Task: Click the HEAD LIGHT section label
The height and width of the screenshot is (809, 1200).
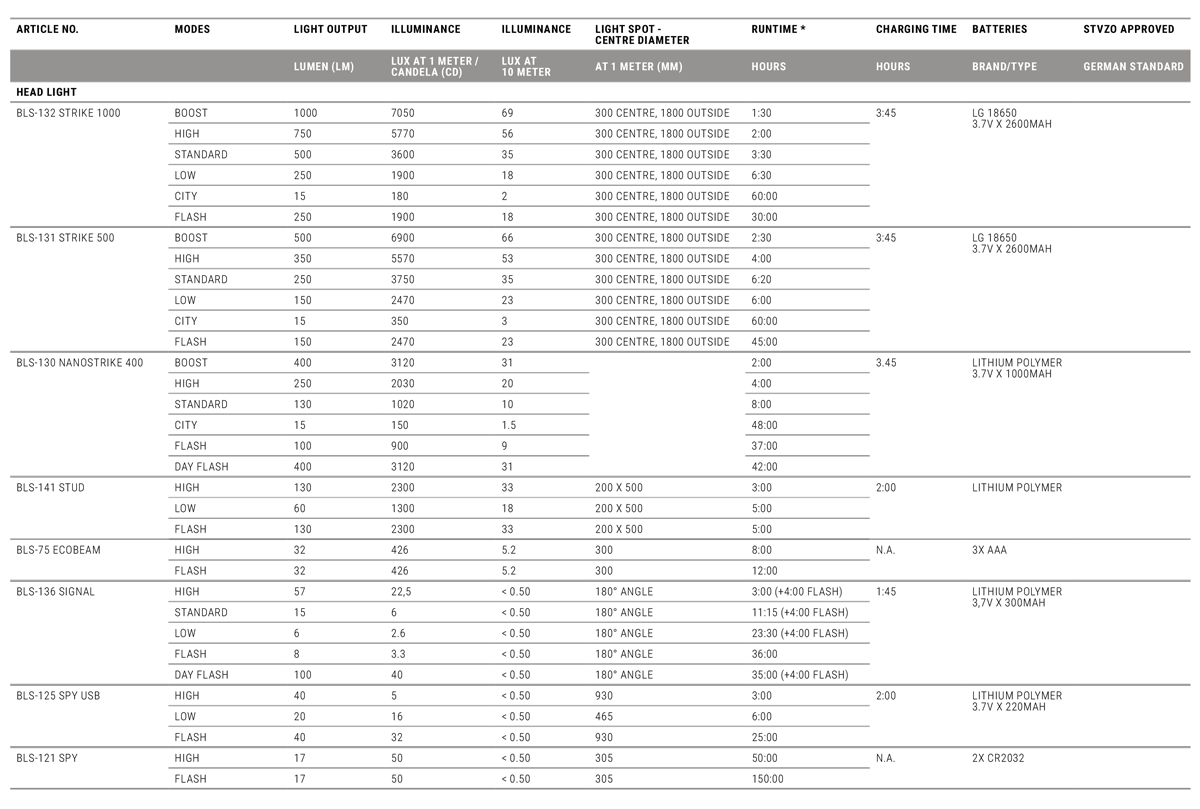Action: pyautogui.click(x=46, y=92)
